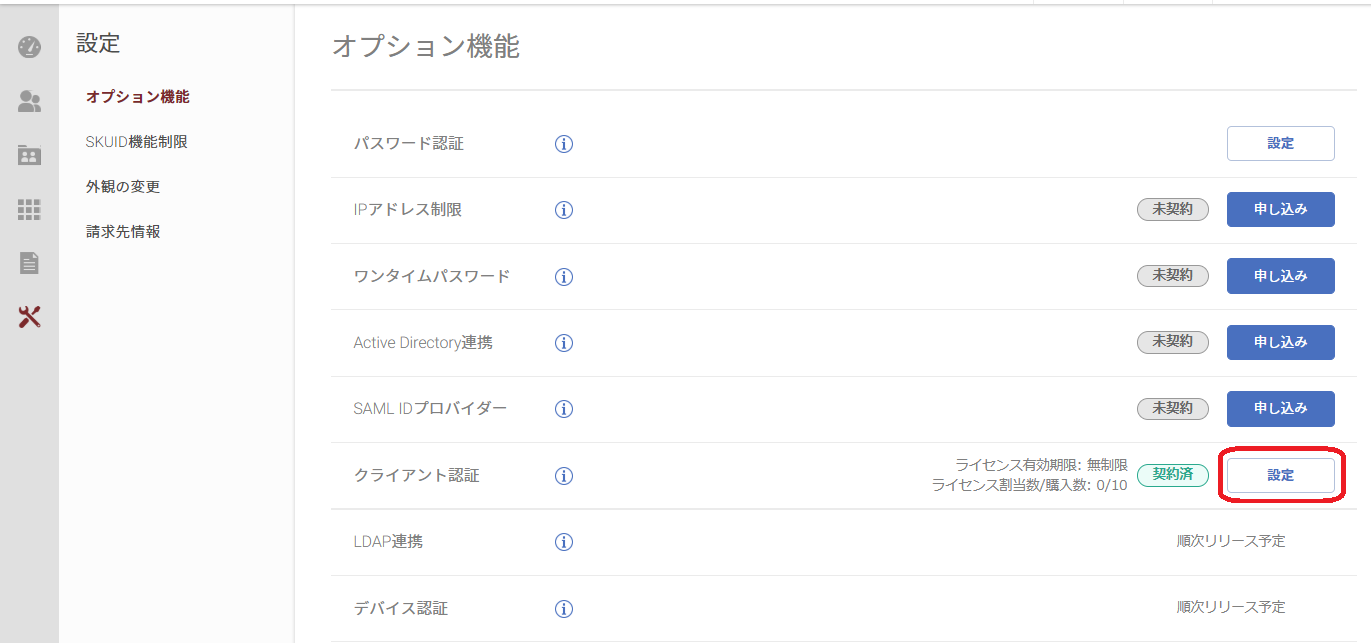Click 設定 button for クライアント認証

coord(1280,475)
